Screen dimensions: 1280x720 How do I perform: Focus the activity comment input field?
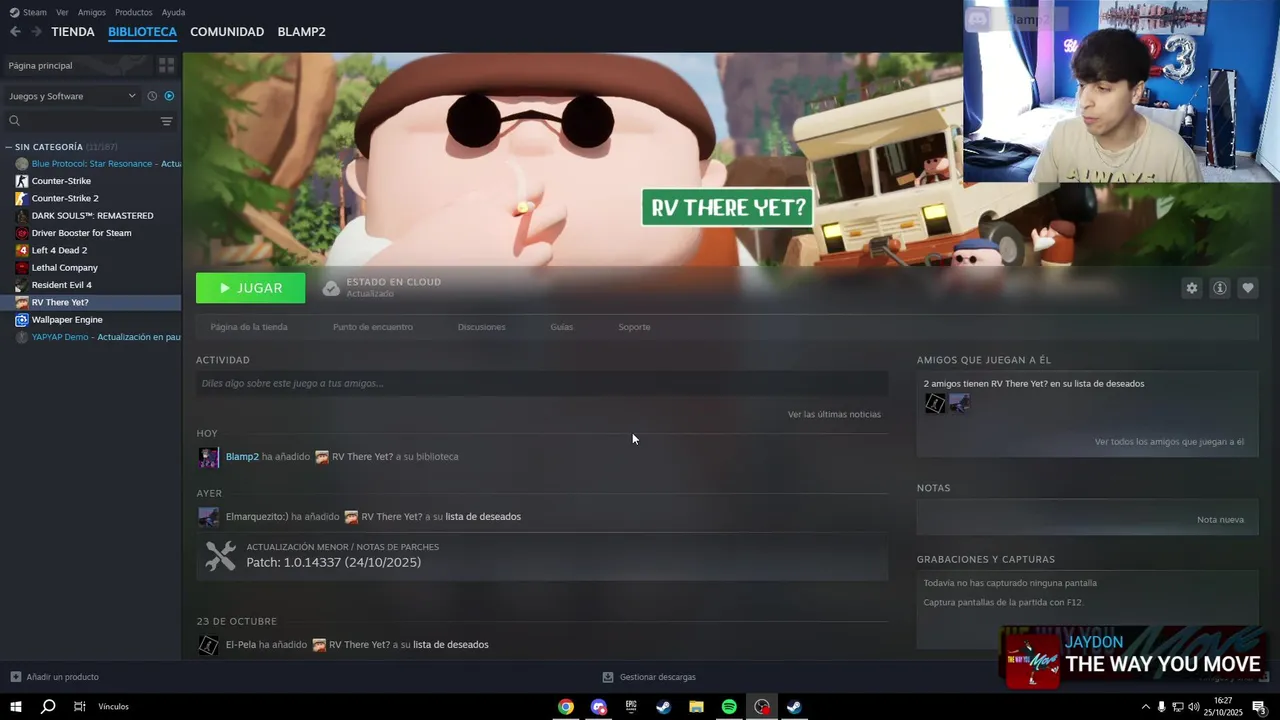point(542,383)
